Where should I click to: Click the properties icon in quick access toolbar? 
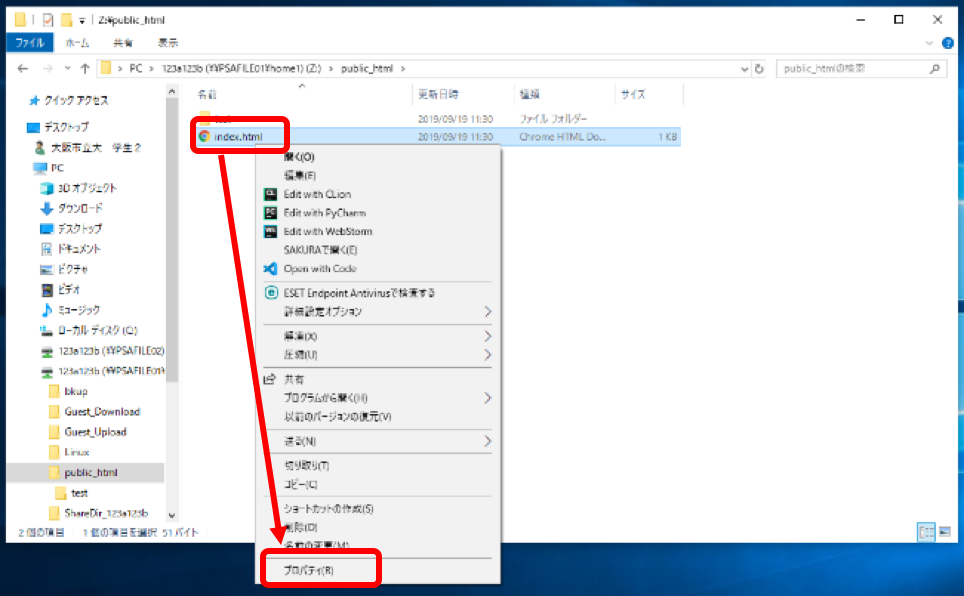tap(48, 20)
